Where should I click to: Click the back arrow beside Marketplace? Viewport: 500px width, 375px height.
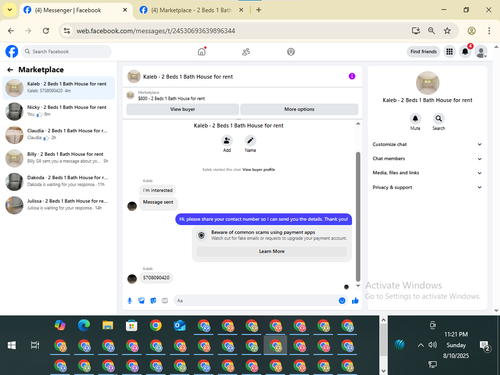10,70
